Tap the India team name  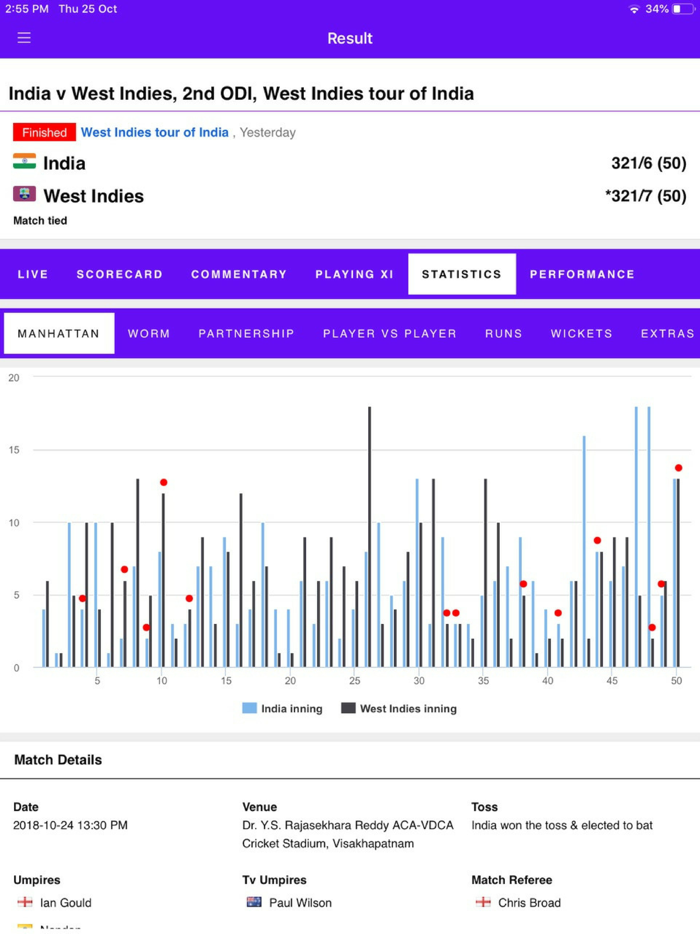click(x=64, y=163)
